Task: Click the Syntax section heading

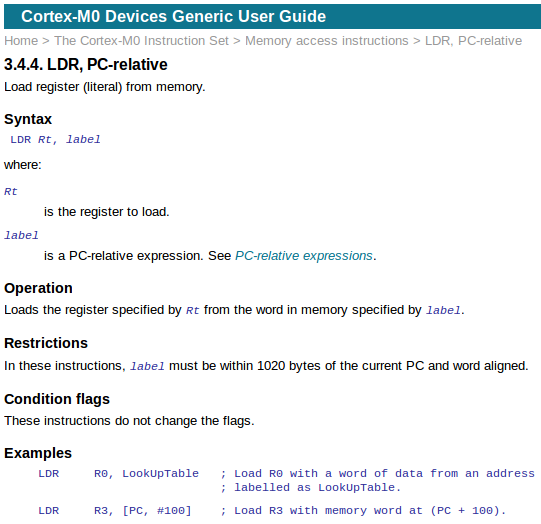Action: click(x=28, y=119)
